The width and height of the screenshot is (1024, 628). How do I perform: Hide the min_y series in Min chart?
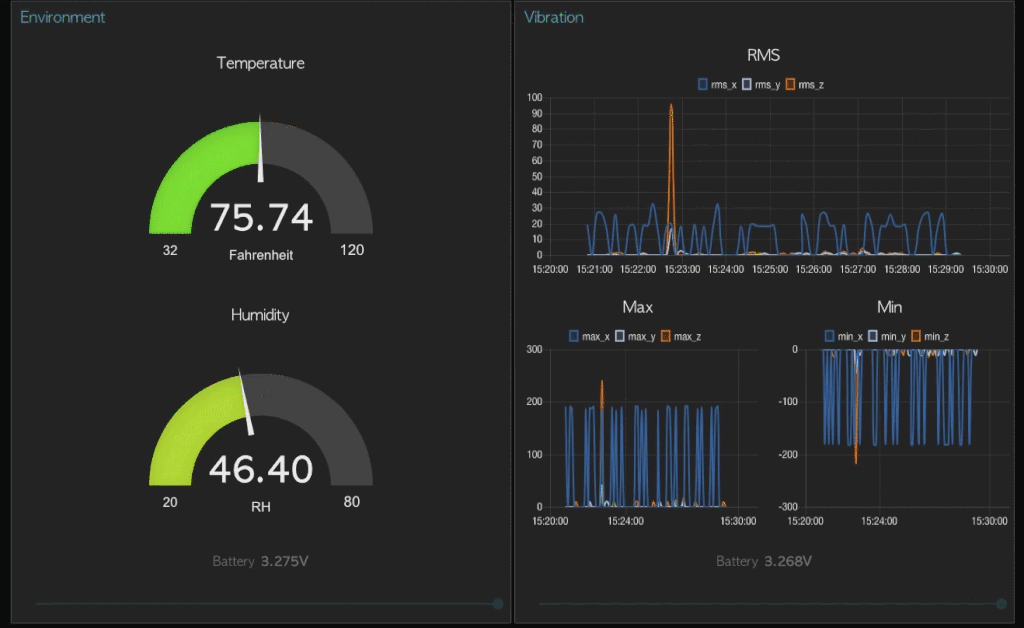890,337
